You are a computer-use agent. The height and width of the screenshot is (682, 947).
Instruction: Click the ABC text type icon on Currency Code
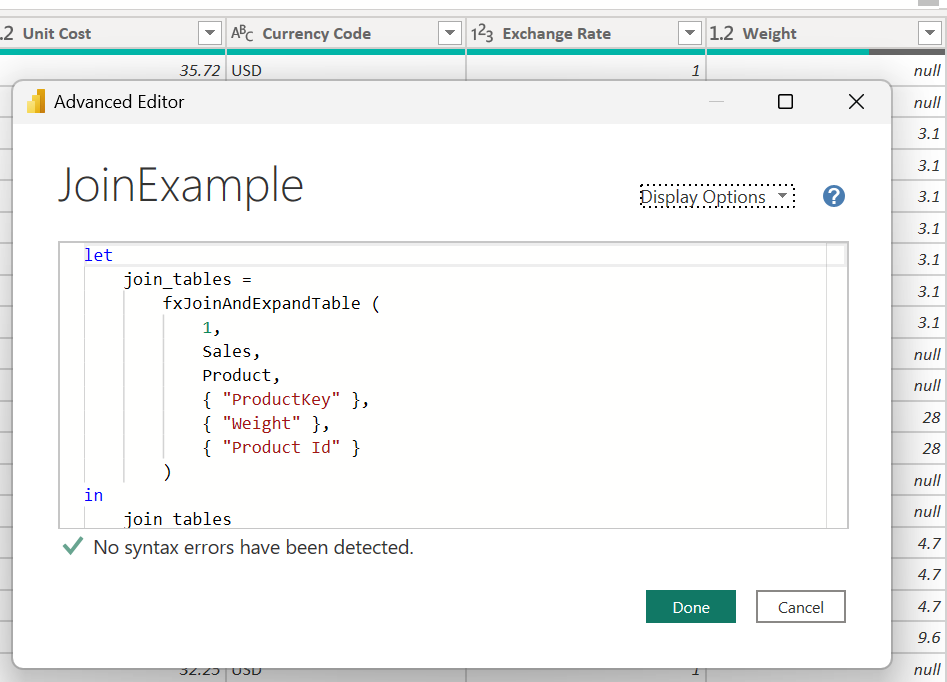point(242,34)
